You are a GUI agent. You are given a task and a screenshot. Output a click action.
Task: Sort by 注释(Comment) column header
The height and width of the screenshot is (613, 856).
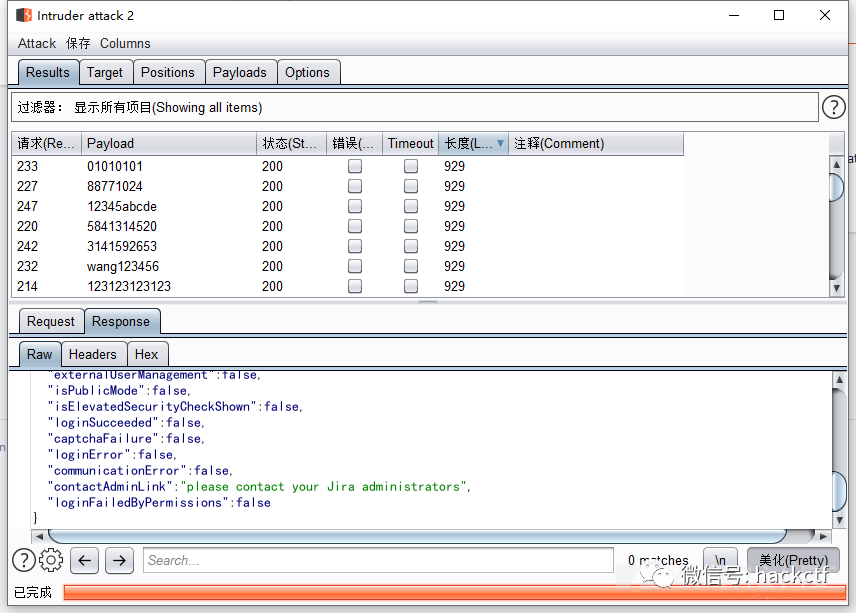point(596,144)
